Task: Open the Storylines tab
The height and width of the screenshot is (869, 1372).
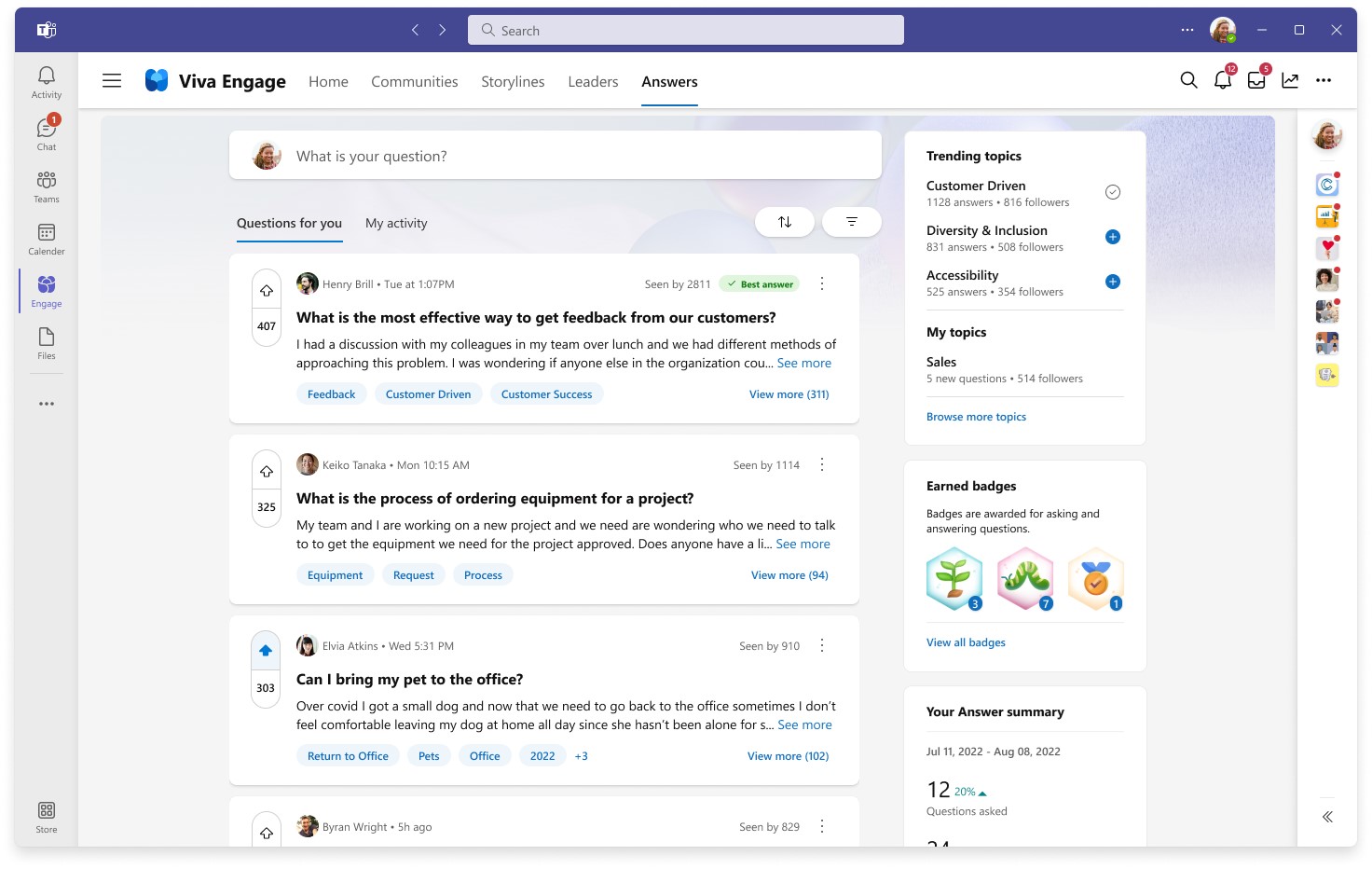Action: (513, 81)
